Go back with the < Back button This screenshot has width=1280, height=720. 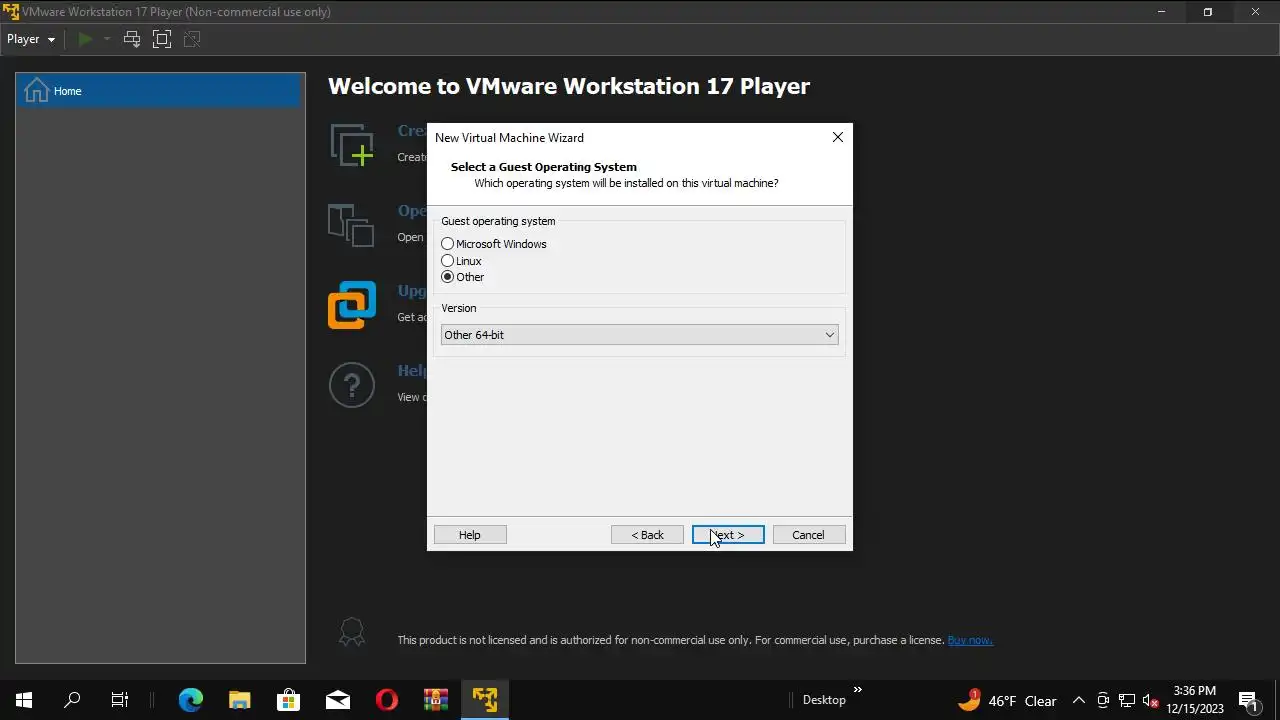tap(647, 535)
